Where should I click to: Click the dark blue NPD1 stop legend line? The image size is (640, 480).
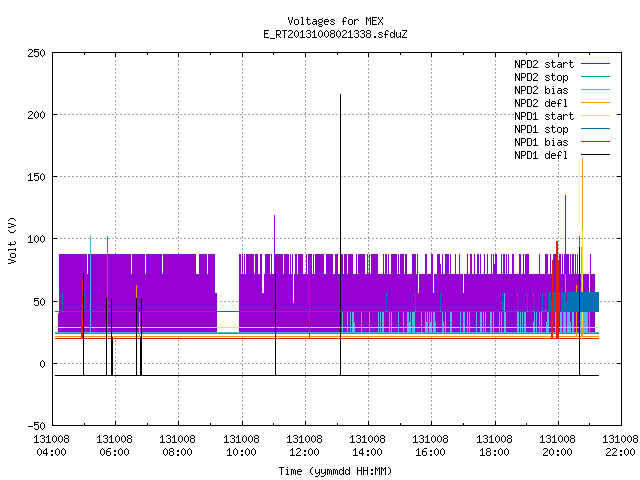pos(595,129)
